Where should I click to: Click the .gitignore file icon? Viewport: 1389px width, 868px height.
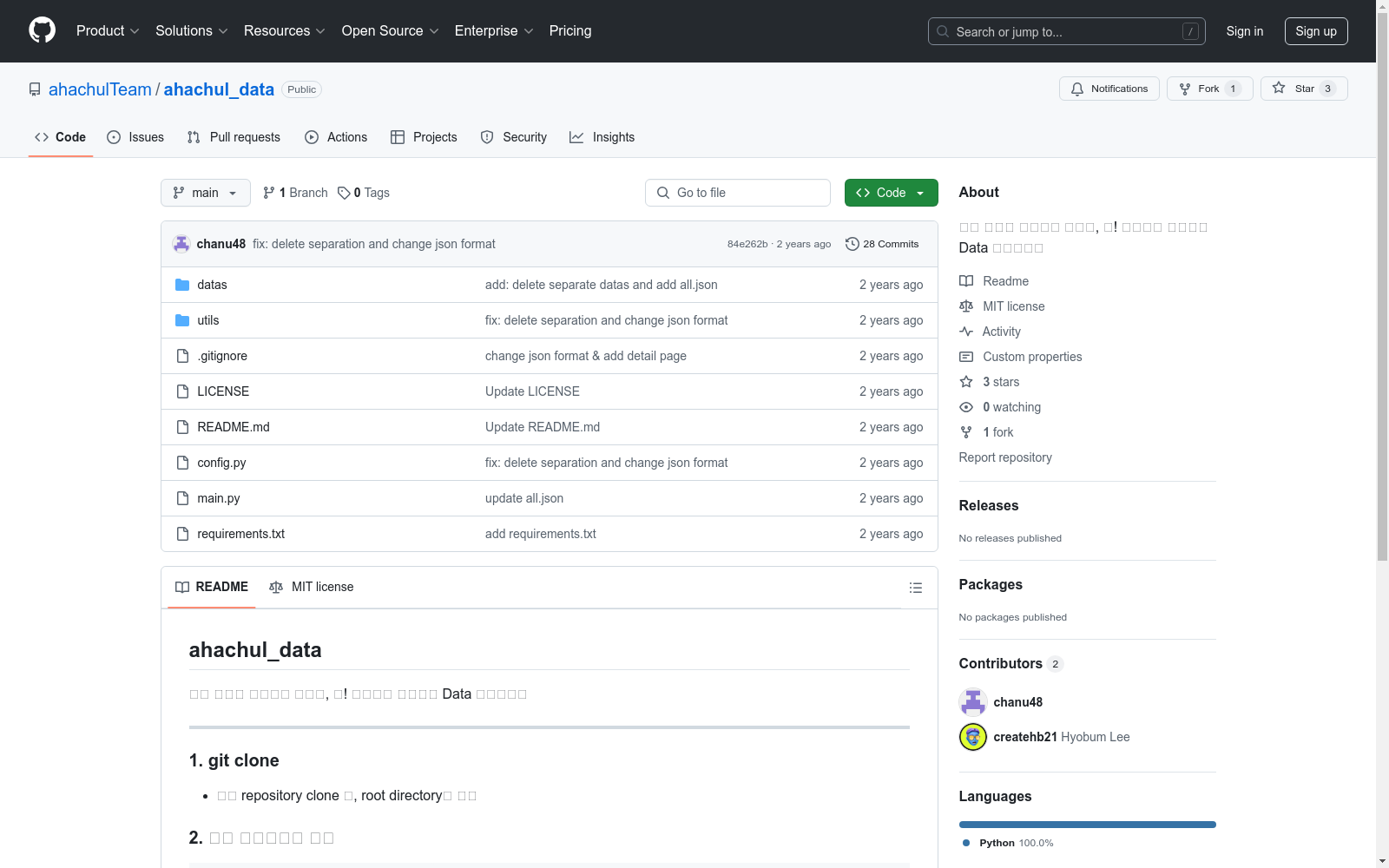pyautogui.click(x=182, y=356)
